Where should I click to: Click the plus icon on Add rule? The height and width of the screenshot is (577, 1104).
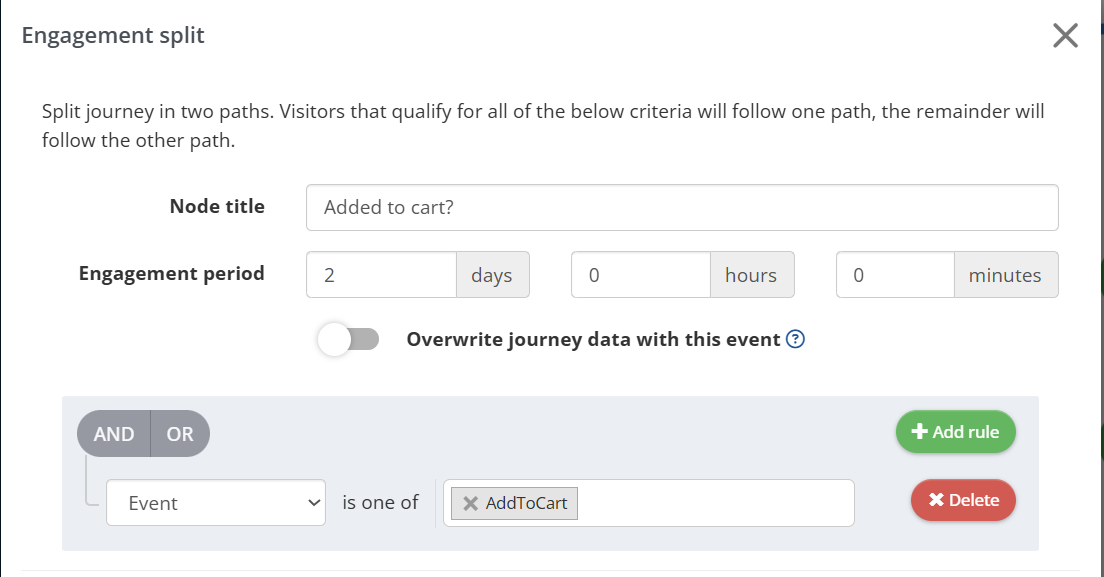pos(920,431)
